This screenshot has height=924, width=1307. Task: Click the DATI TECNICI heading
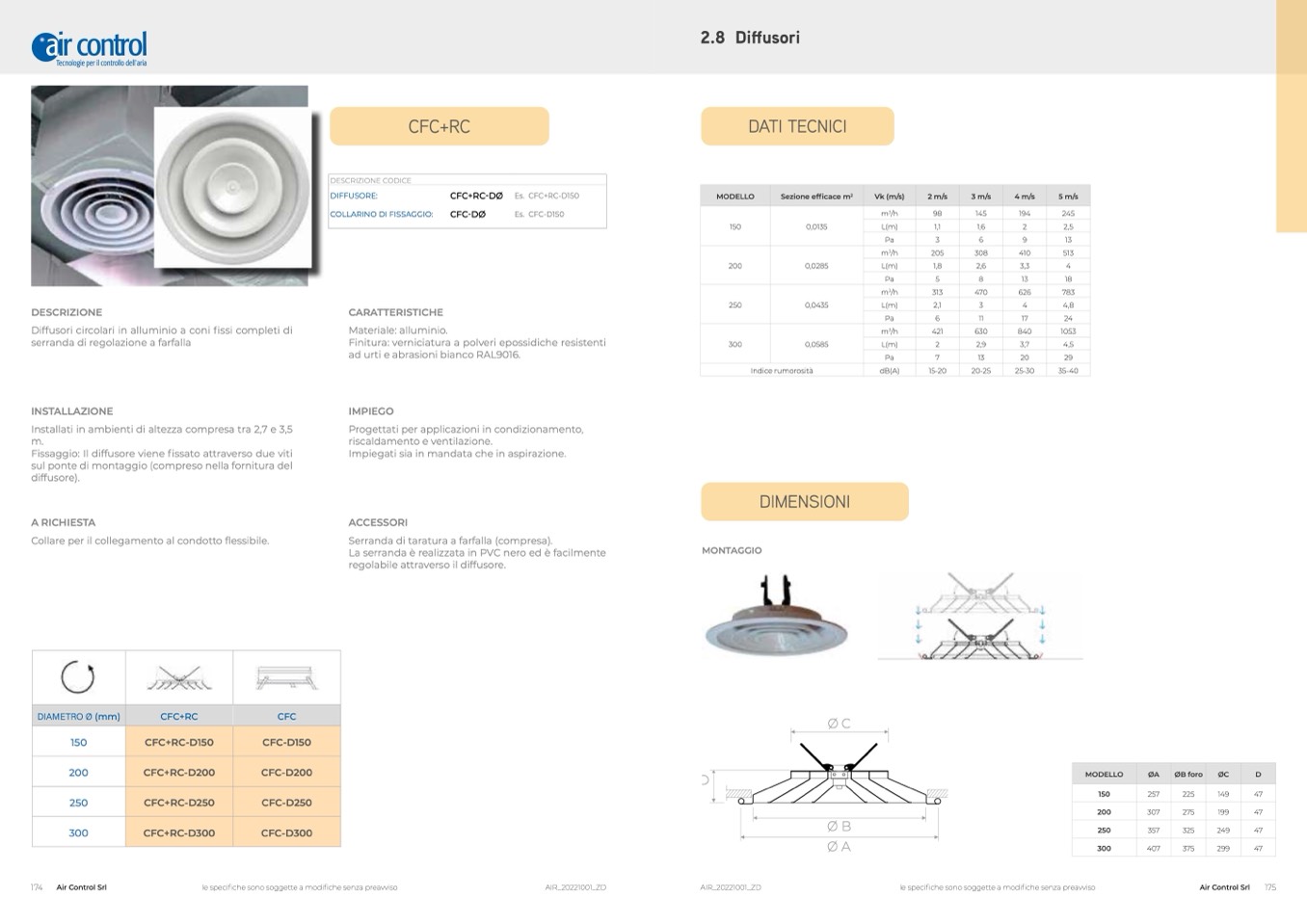click(797, 126)
